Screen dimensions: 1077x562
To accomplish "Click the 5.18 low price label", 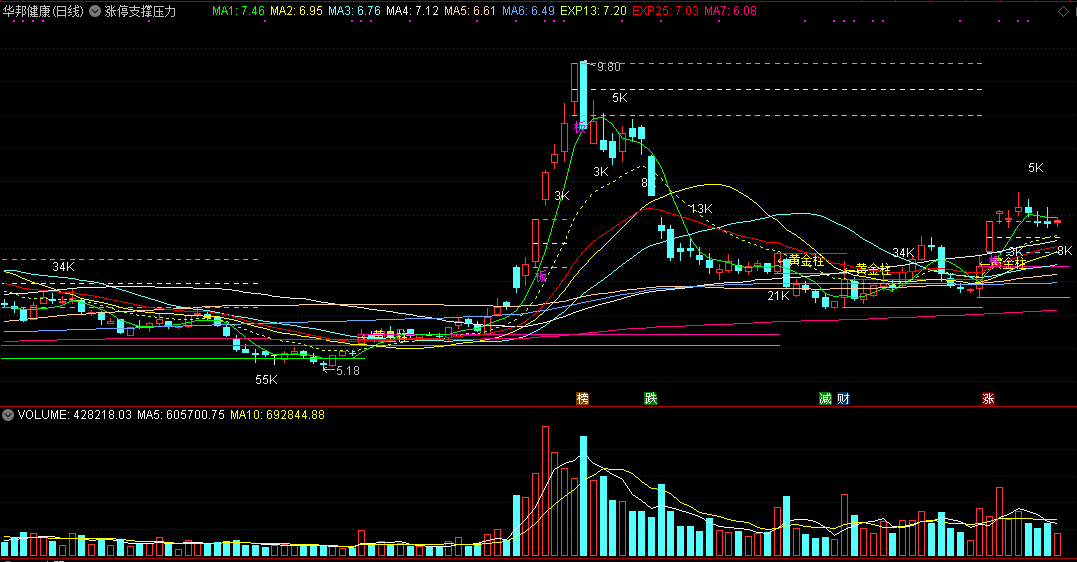I will (348, 371).
